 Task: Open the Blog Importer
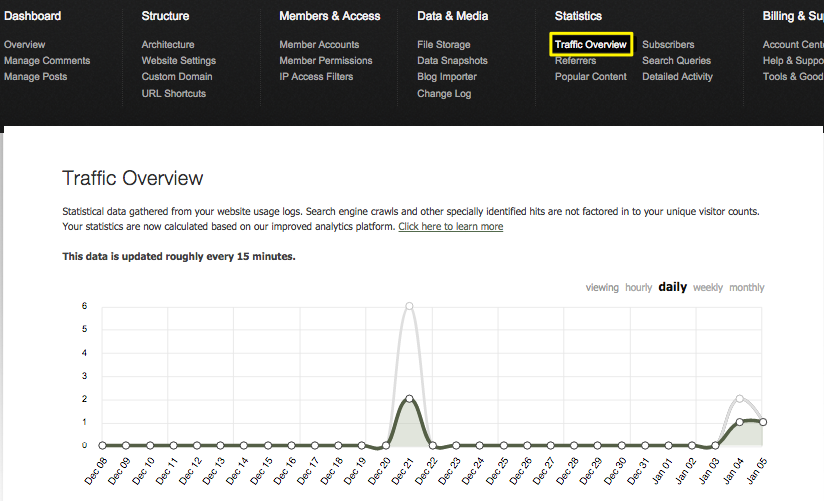[447, 77]
